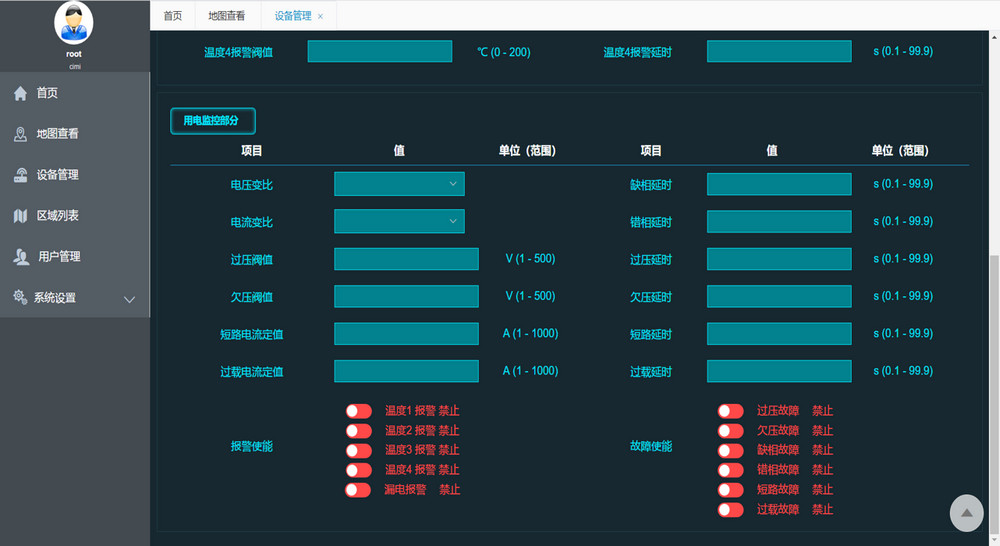
Task: Click the root user avatar
Action: 74,24
